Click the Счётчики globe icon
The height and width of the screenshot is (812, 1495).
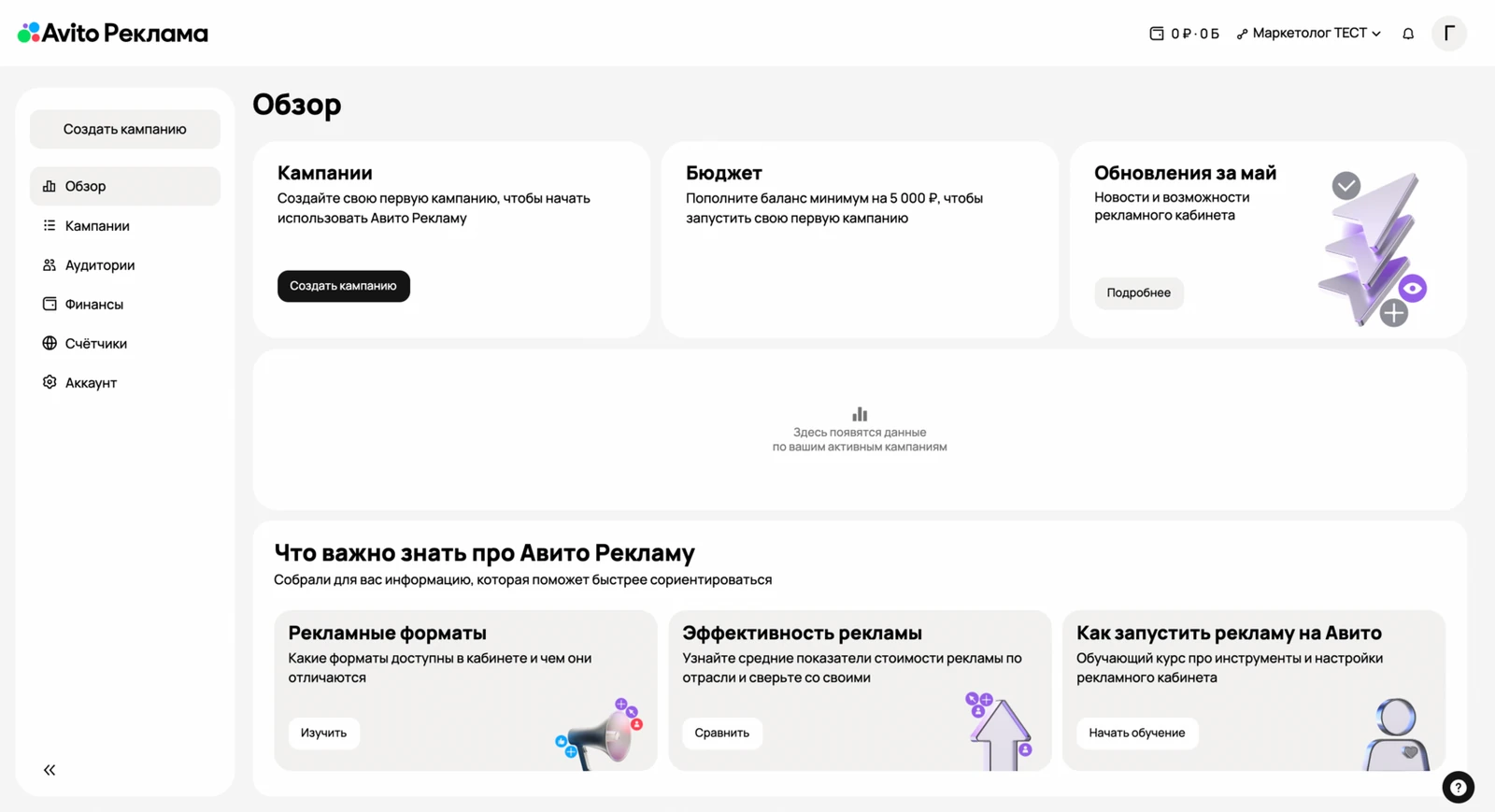(50, 343)
